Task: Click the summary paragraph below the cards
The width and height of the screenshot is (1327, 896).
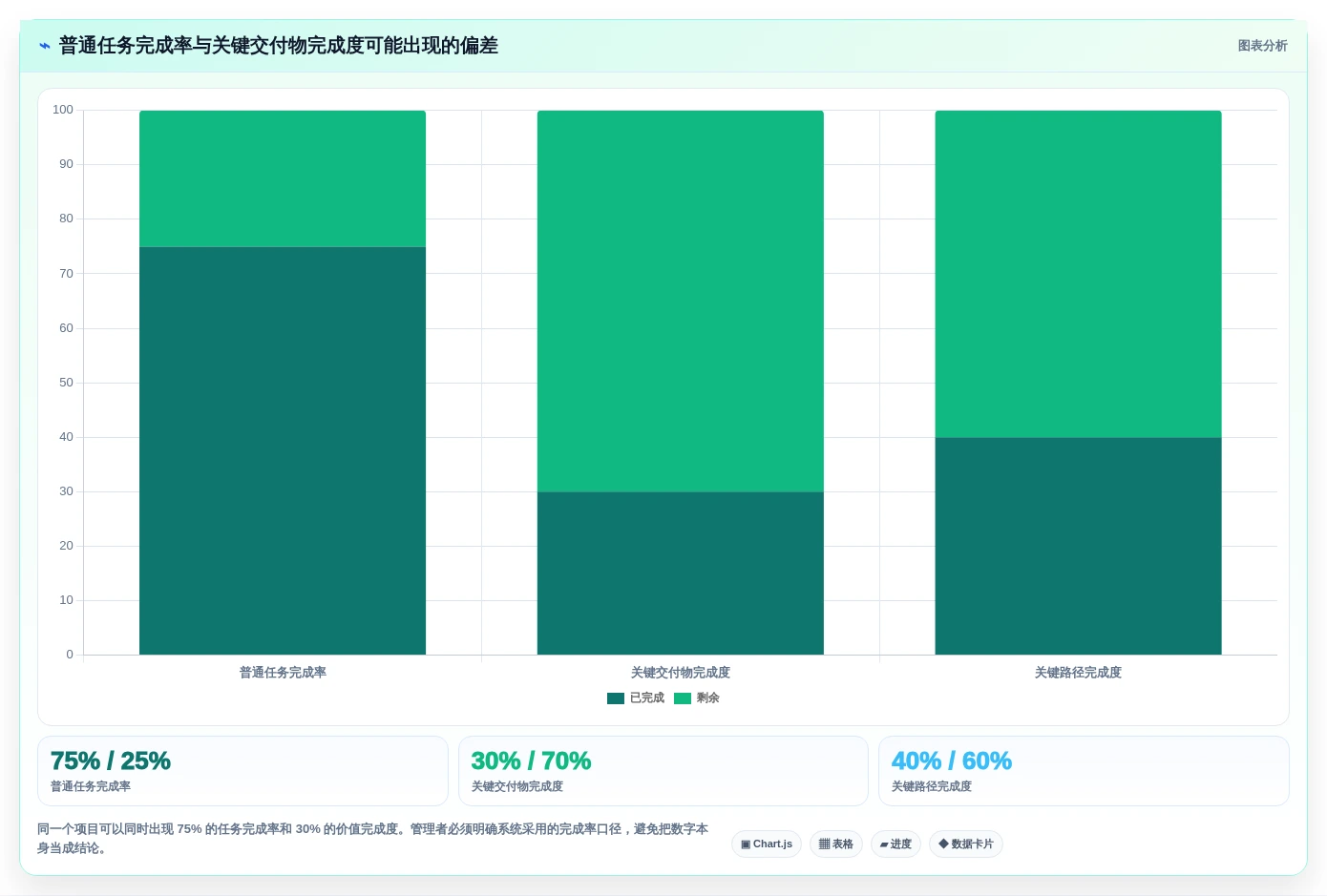Action: pos(373,839)
